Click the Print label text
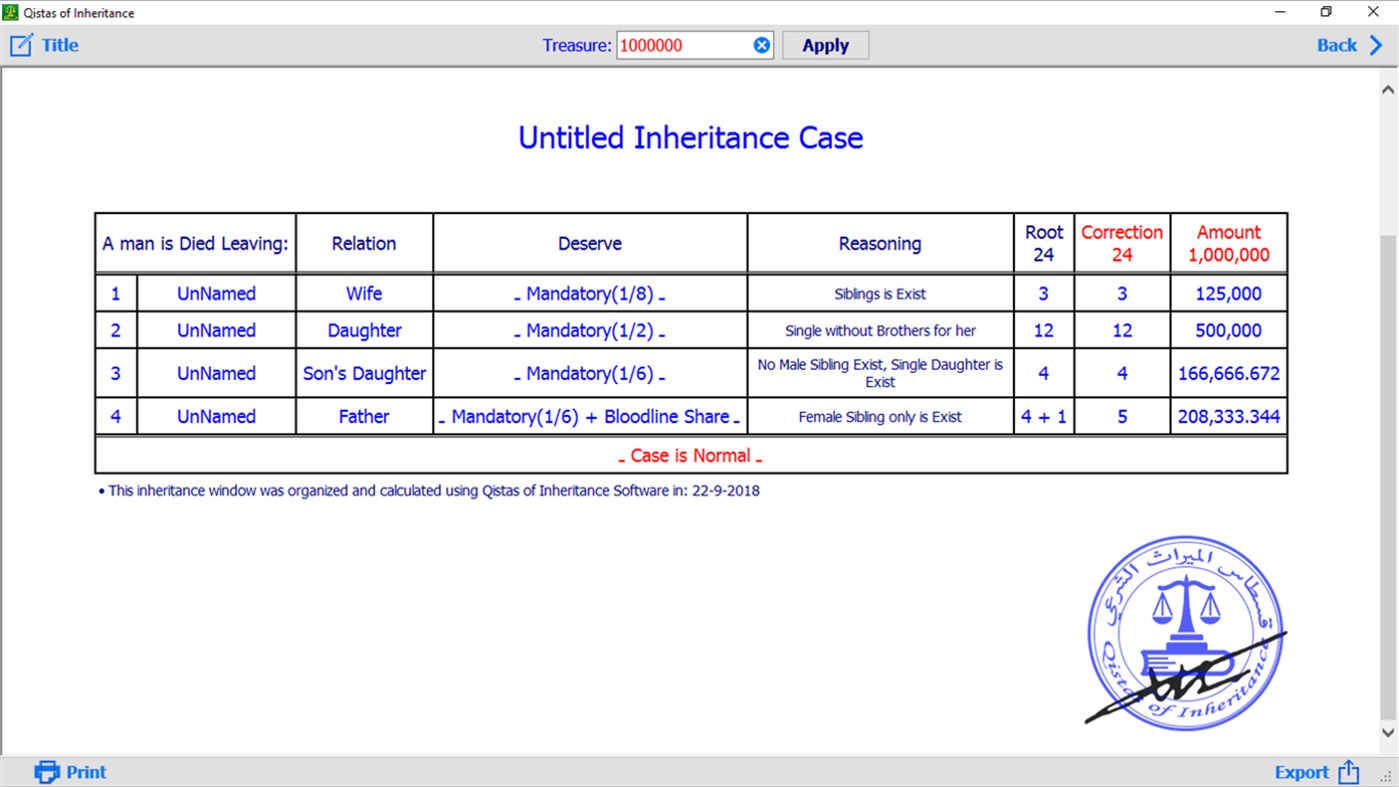Screen dimensions: 1399x787 pyautogui.click(x=85, y=771)
